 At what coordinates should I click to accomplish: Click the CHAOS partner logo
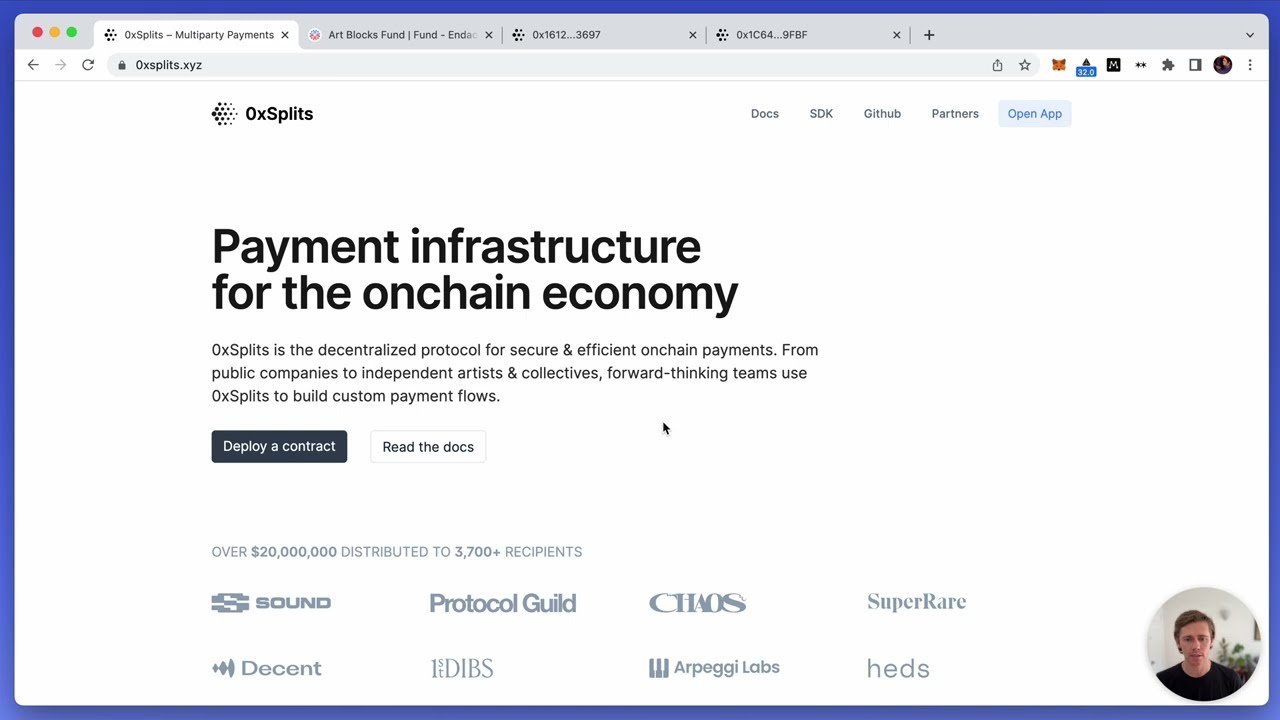(697, 603)
